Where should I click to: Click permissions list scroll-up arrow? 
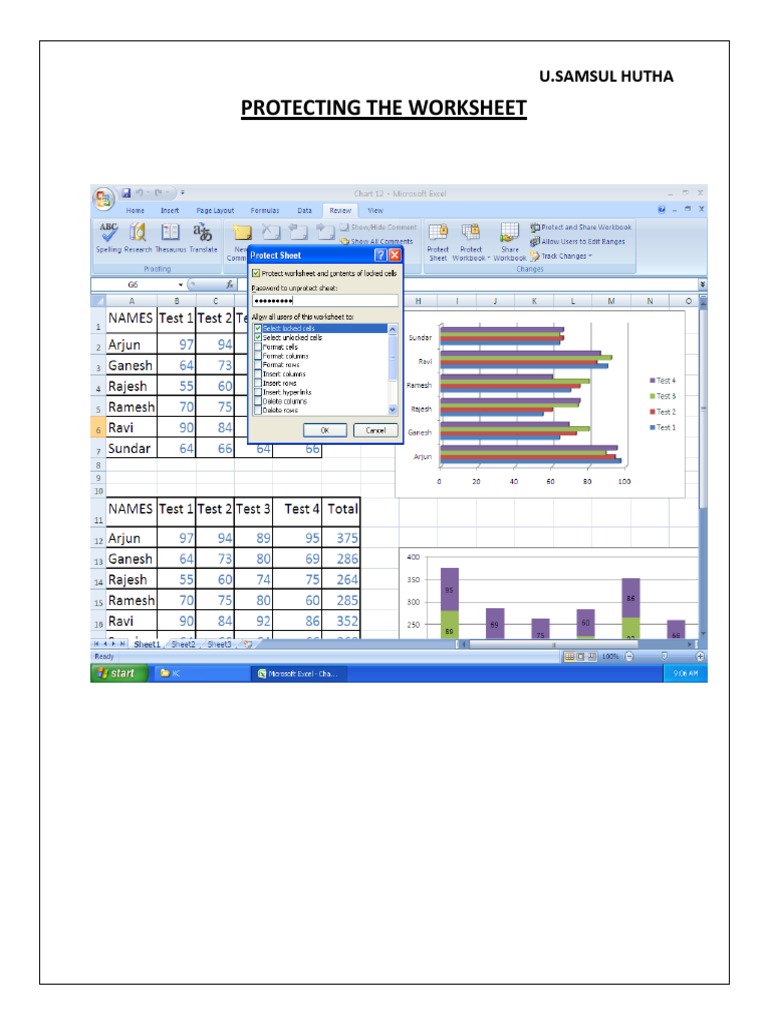(392, 330)
